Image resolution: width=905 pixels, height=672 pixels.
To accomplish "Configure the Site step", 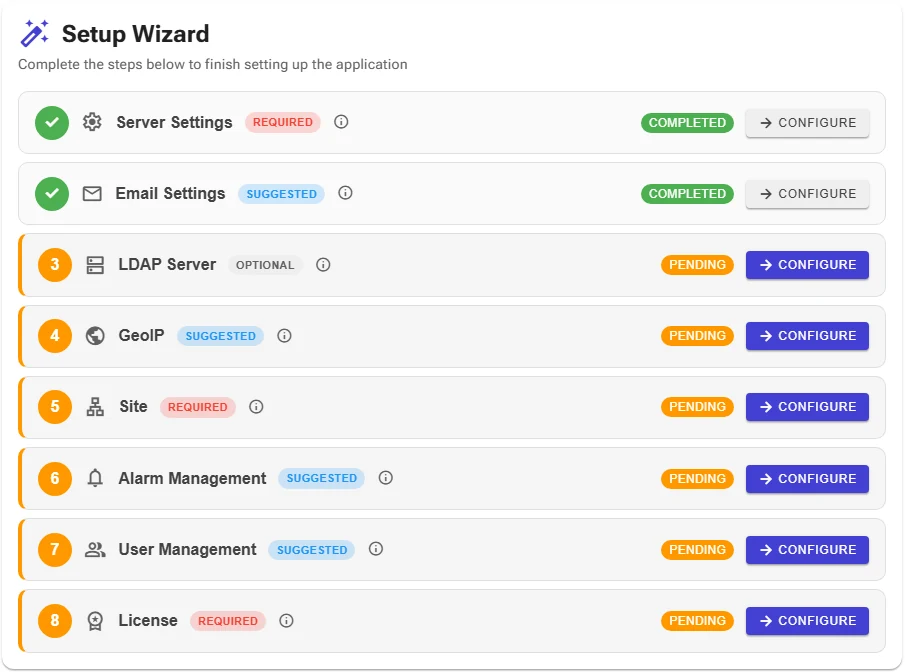I will tap(807, 406).
